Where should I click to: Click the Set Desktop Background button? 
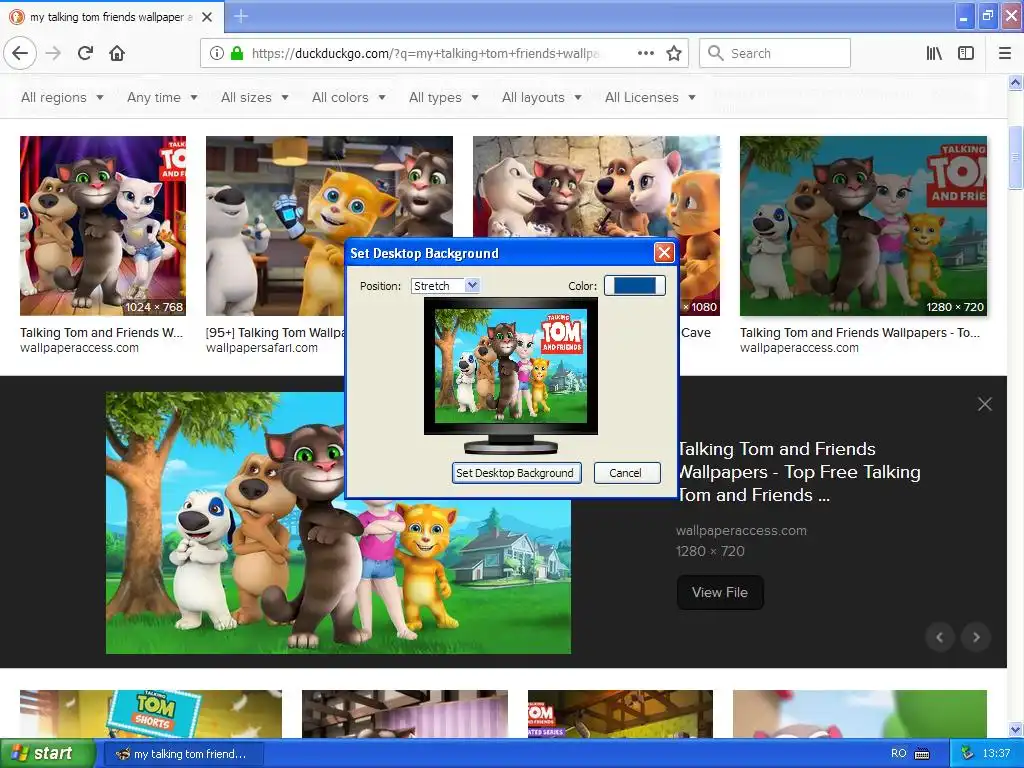click(x=516, y=473)
